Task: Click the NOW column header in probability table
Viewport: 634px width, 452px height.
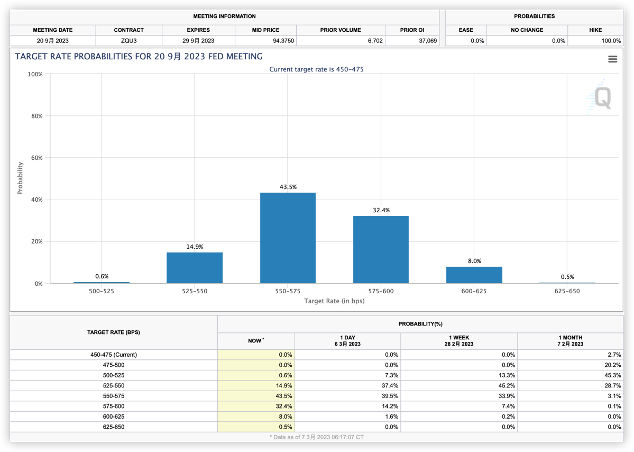Action: coord(256,341)
